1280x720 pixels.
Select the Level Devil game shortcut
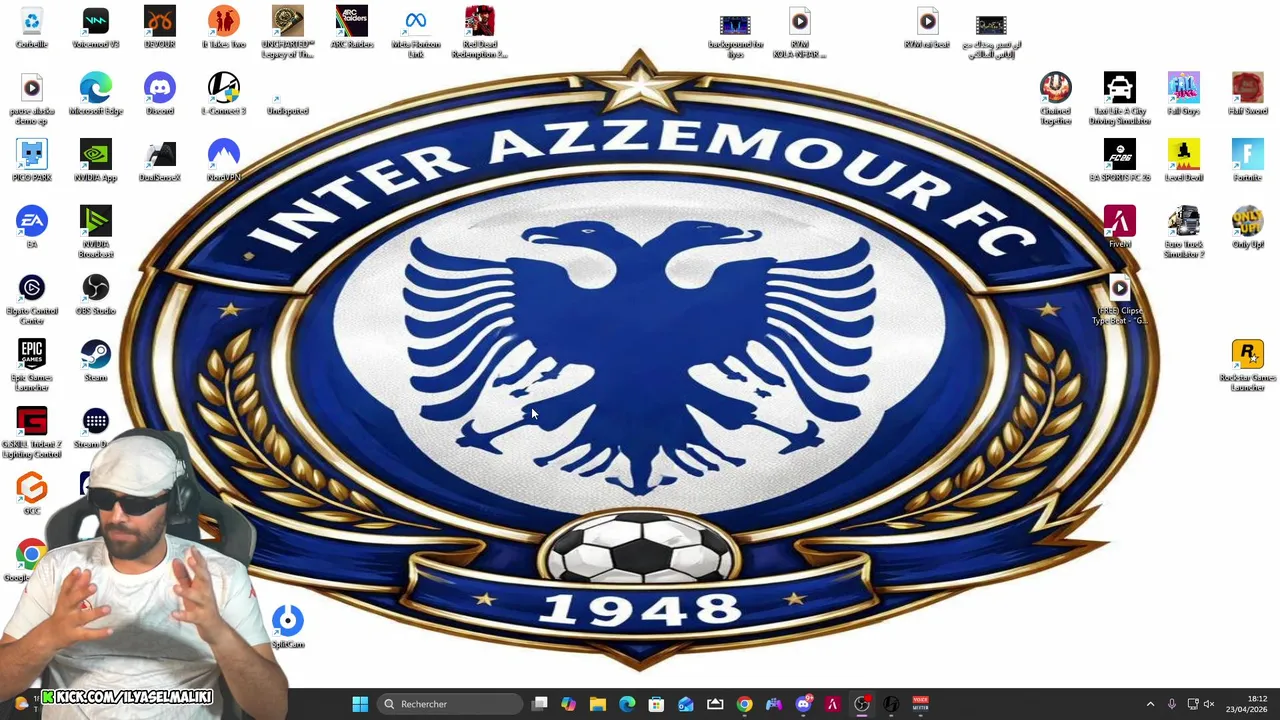1183,162
